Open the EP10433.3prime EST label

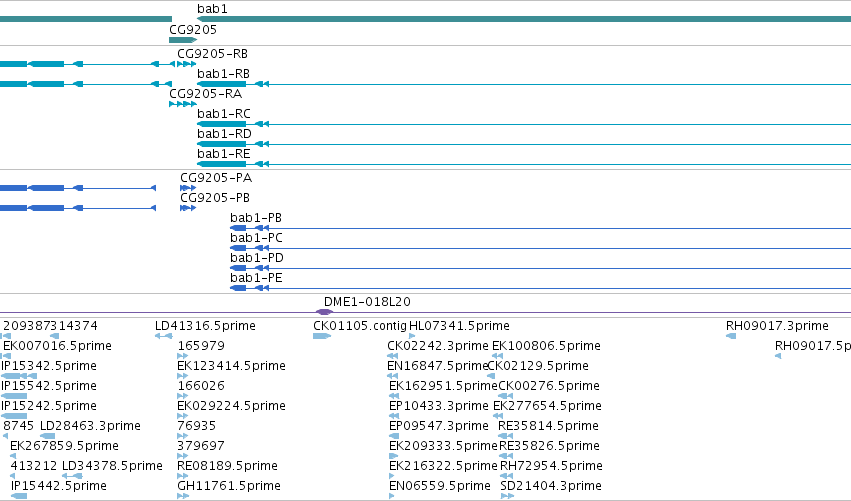pos(439,407)
